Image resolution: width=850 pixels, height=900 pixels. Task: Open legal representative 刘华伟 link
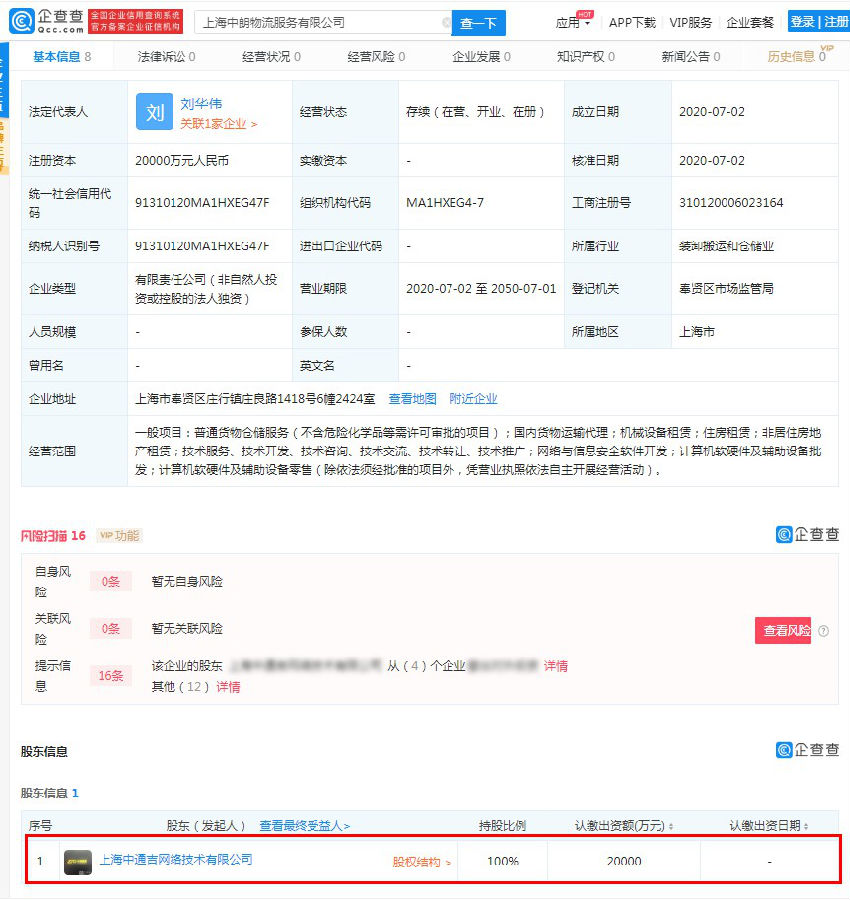(x=201, y=103)
